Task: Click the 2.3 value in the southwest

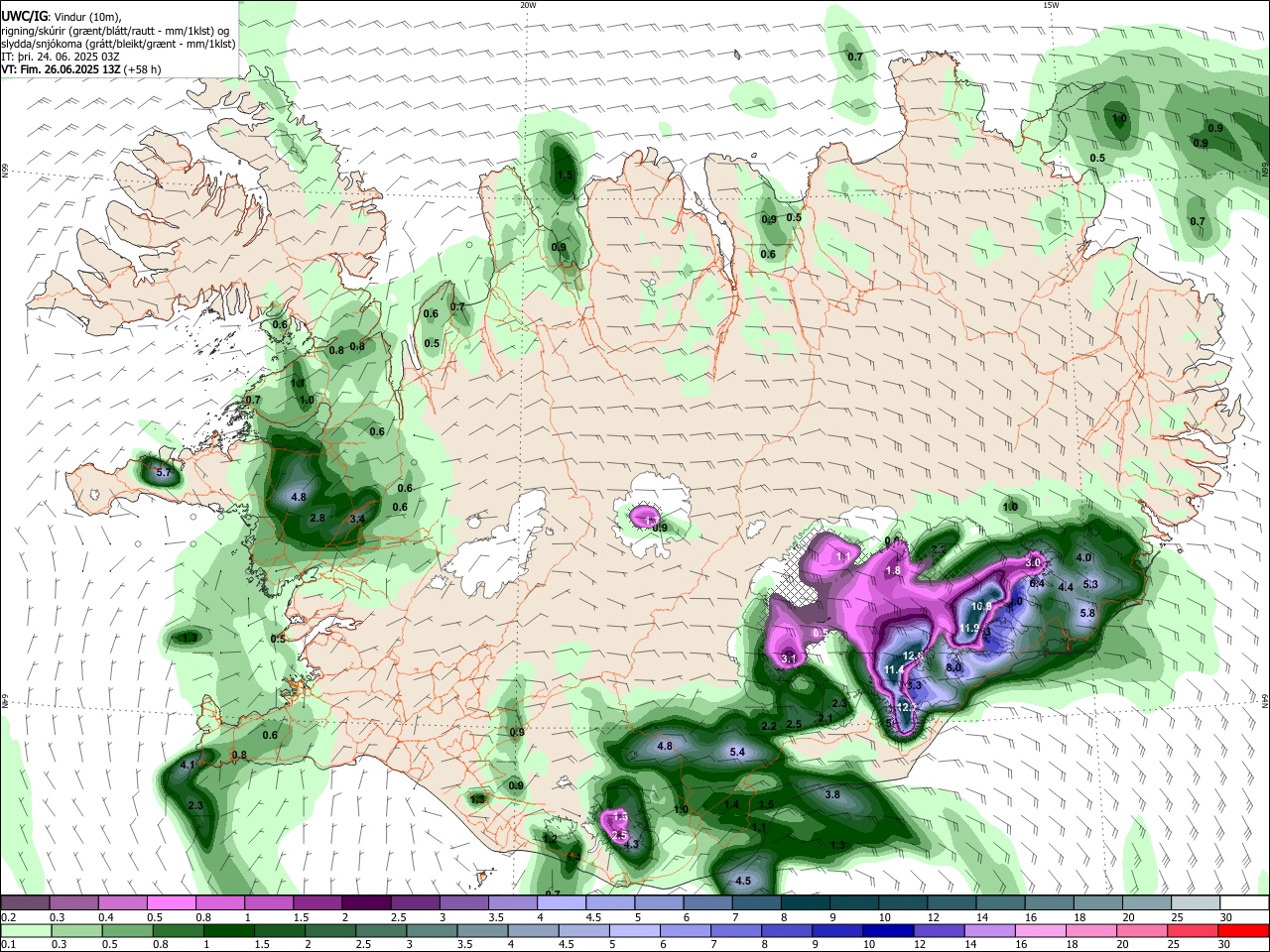Action: [x=195, y=806]
